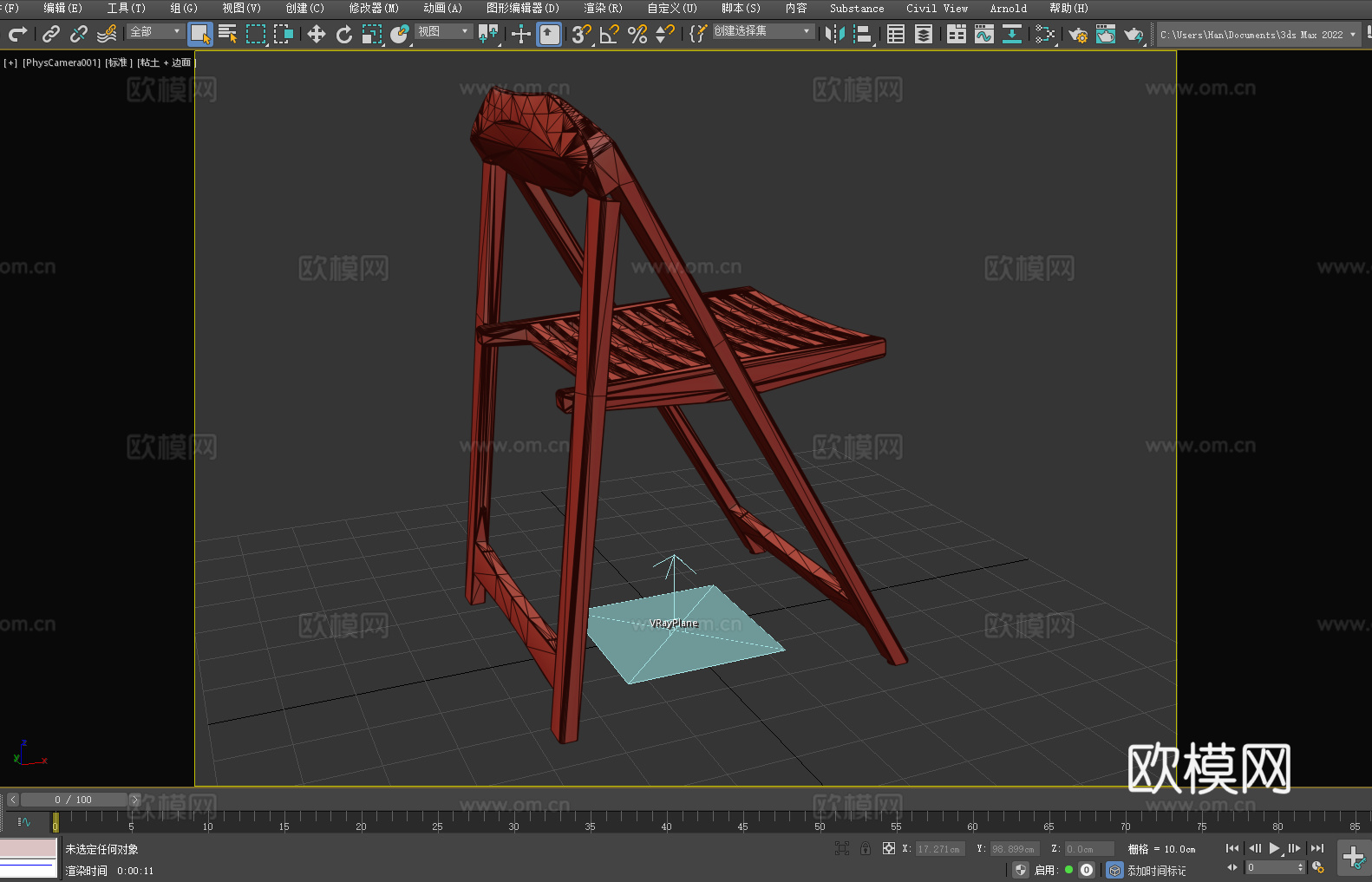The image size is (1372, 882).
Task: Click the Bind to Space Warp icon
Action: click(107, 34)
